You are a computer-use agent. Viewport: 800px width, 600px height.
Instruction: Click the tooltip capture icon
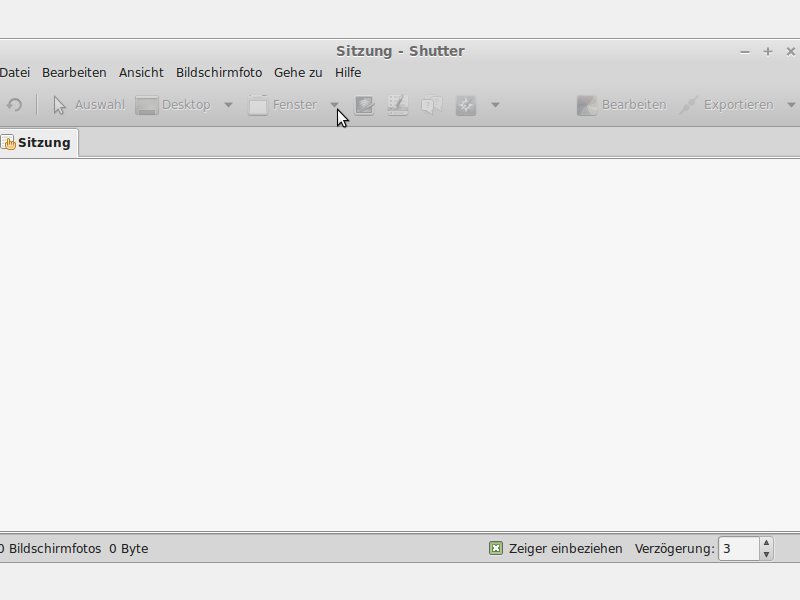[431, 105]
